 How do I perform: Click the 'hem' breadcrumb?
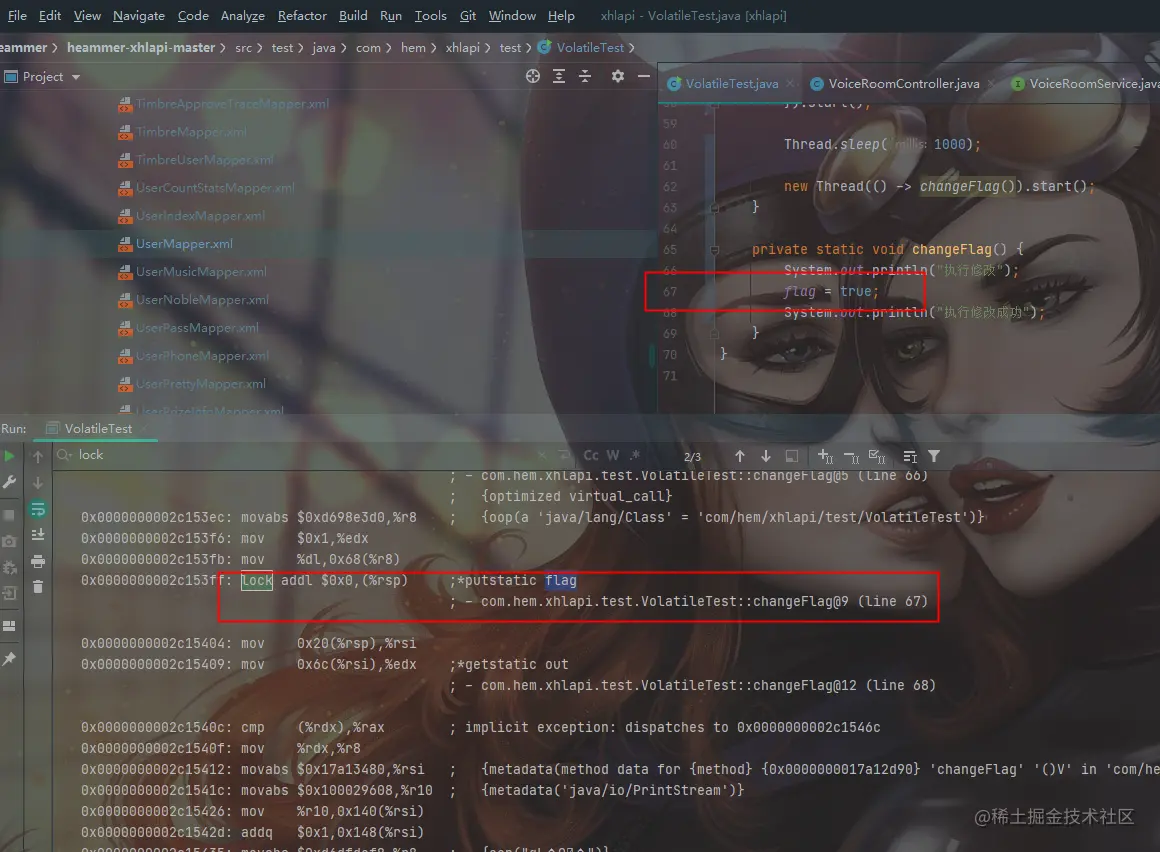[x=413, y=47]
